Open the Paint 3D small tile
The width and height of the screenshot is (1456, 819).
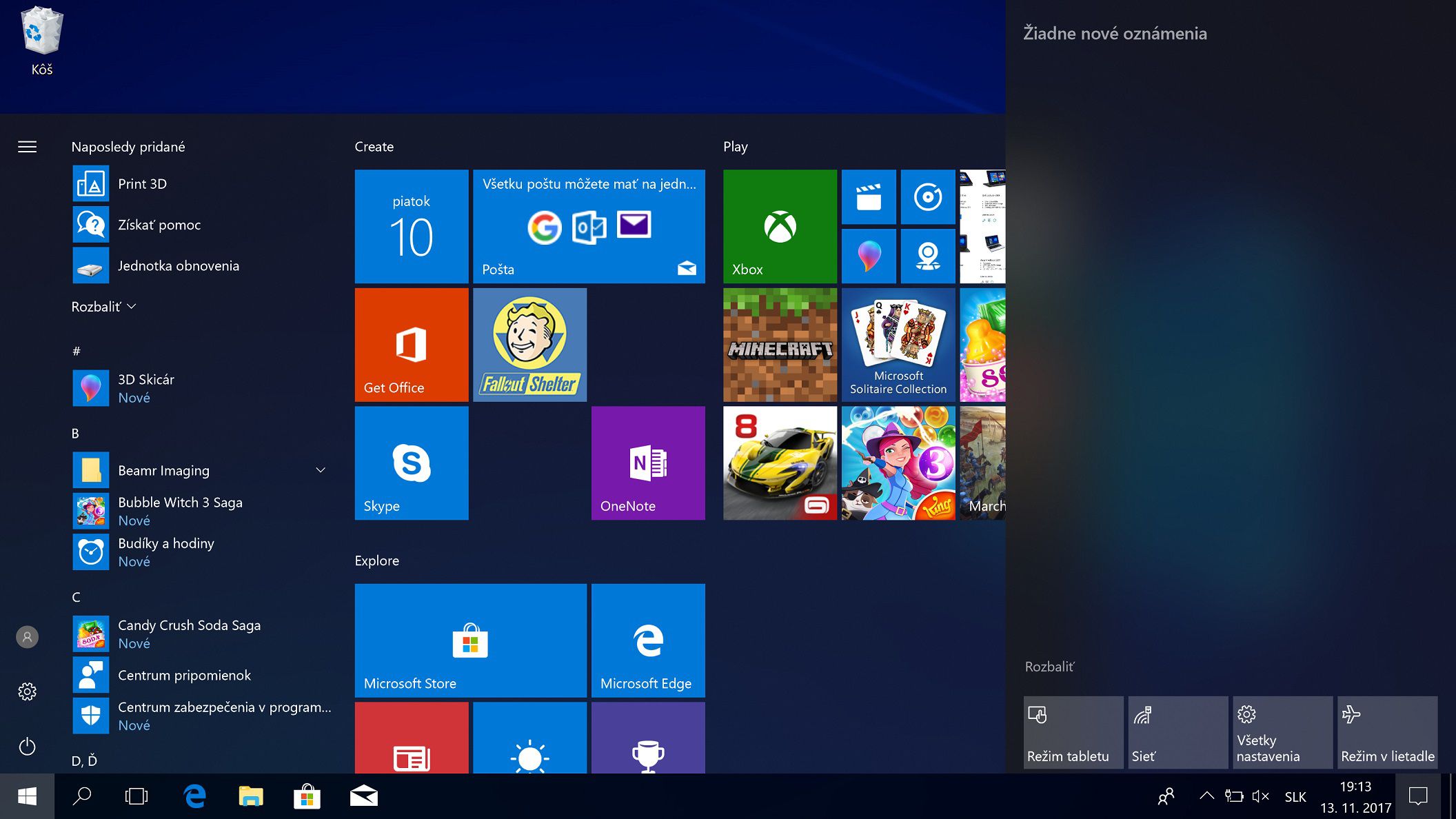pos(869,256)
